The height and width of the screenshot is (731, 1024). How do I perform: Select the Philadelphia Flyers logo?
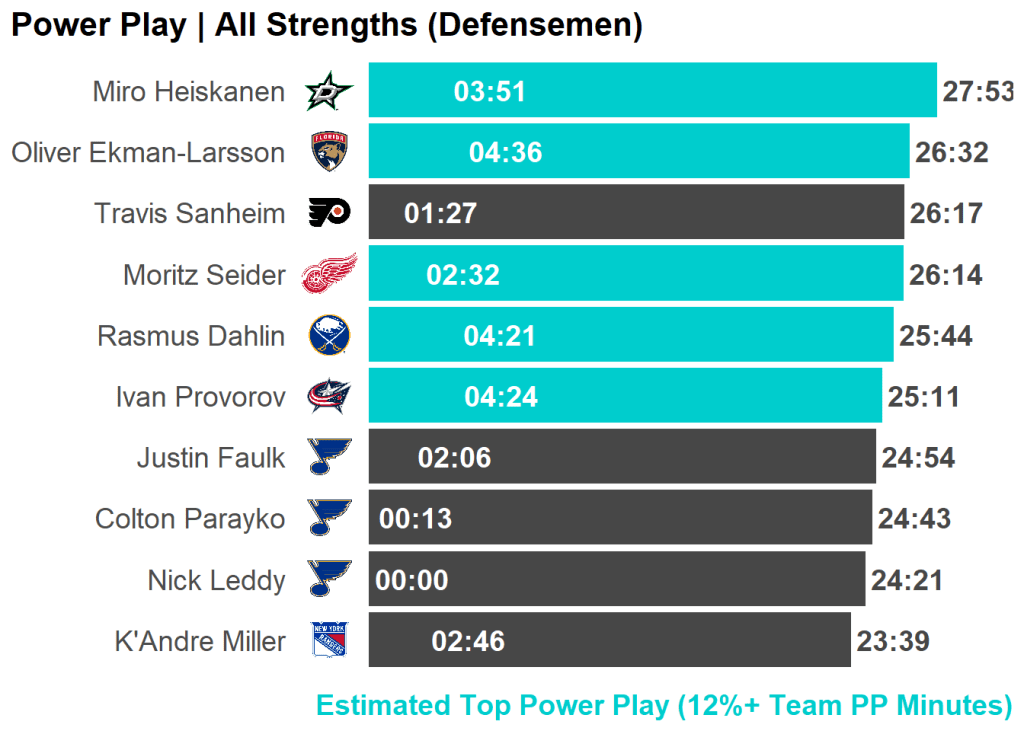tap(329, 213)
